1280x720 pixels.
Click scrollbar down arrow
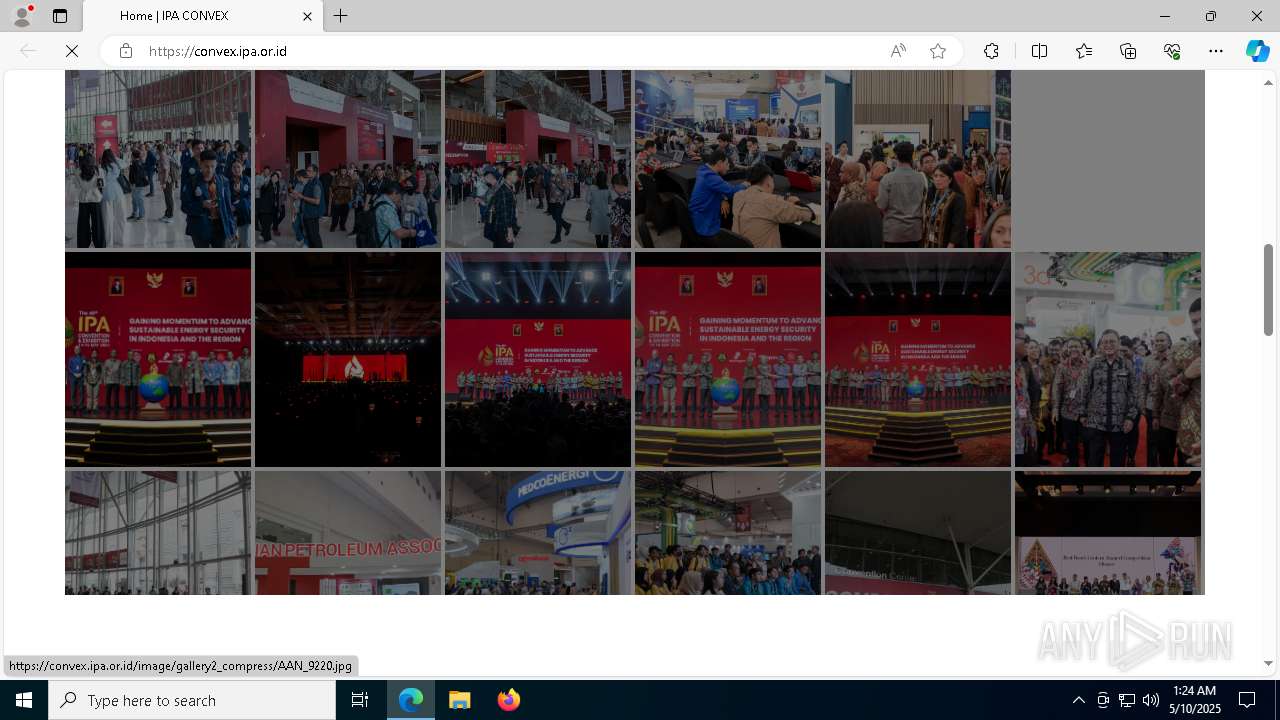point(1268,663)
